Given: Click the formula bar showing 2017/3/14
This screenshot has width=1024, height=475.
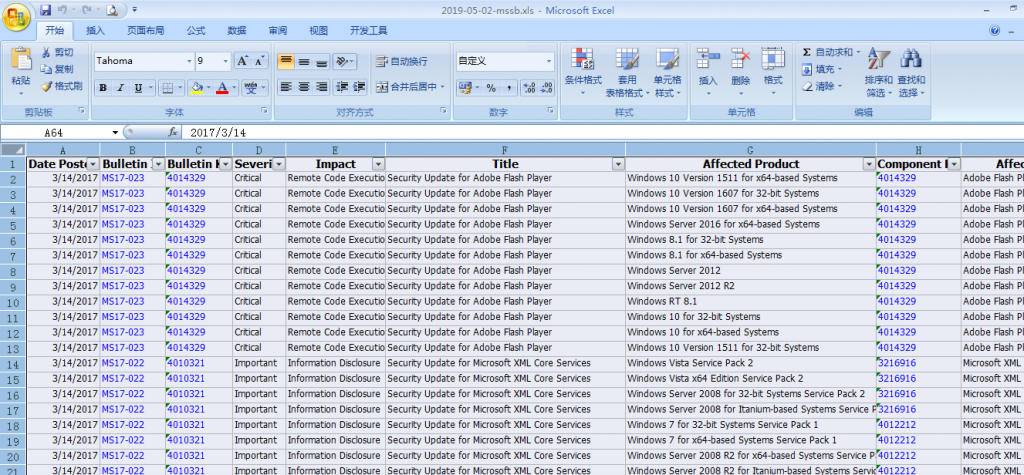Looking at the screenshot, I should point(601,133).
